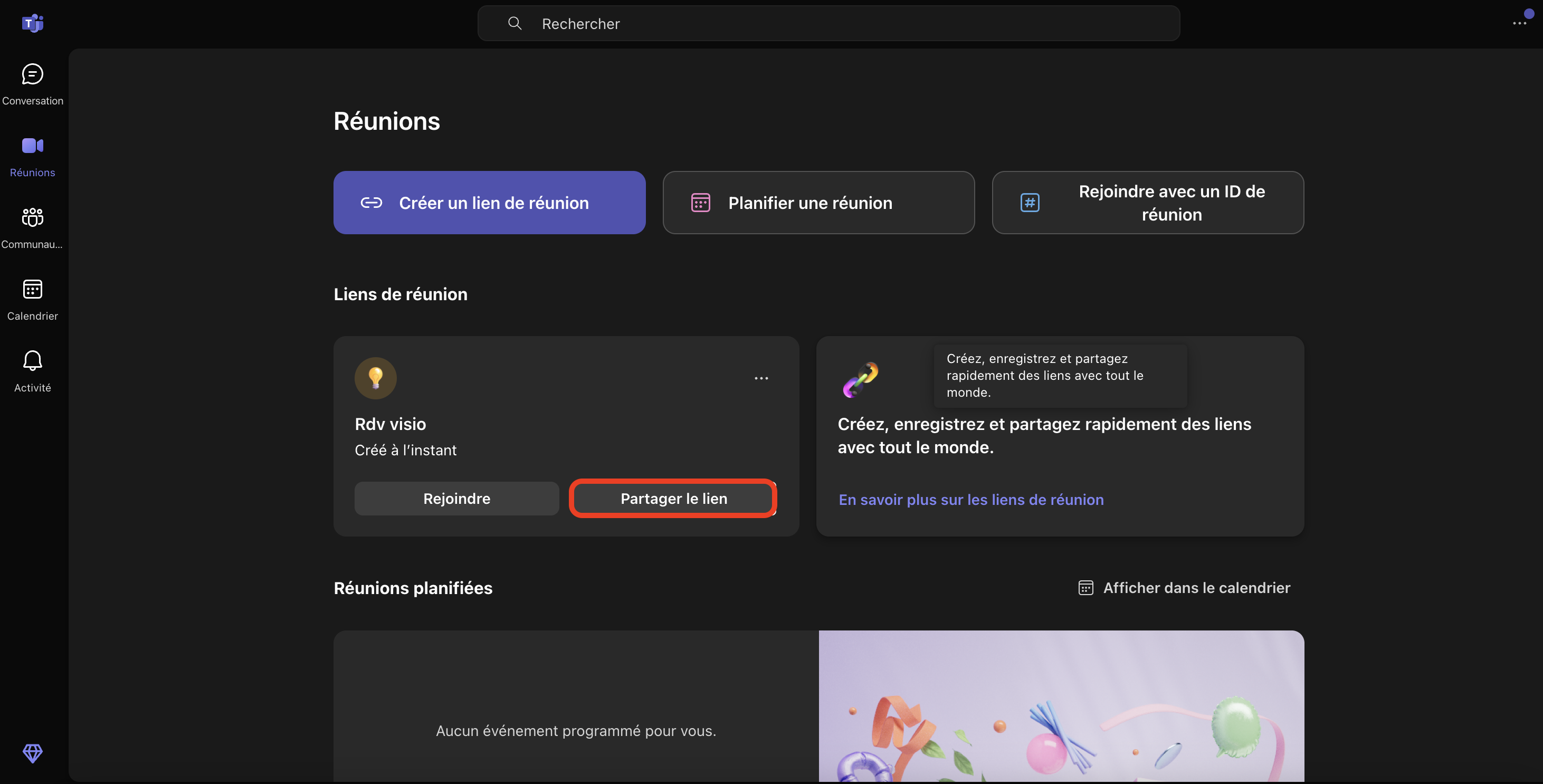Image resolution: width=1543 pixels, height=784 pixels.
Task: Click the Rechercher search field
Action: [x=828, y=23]
